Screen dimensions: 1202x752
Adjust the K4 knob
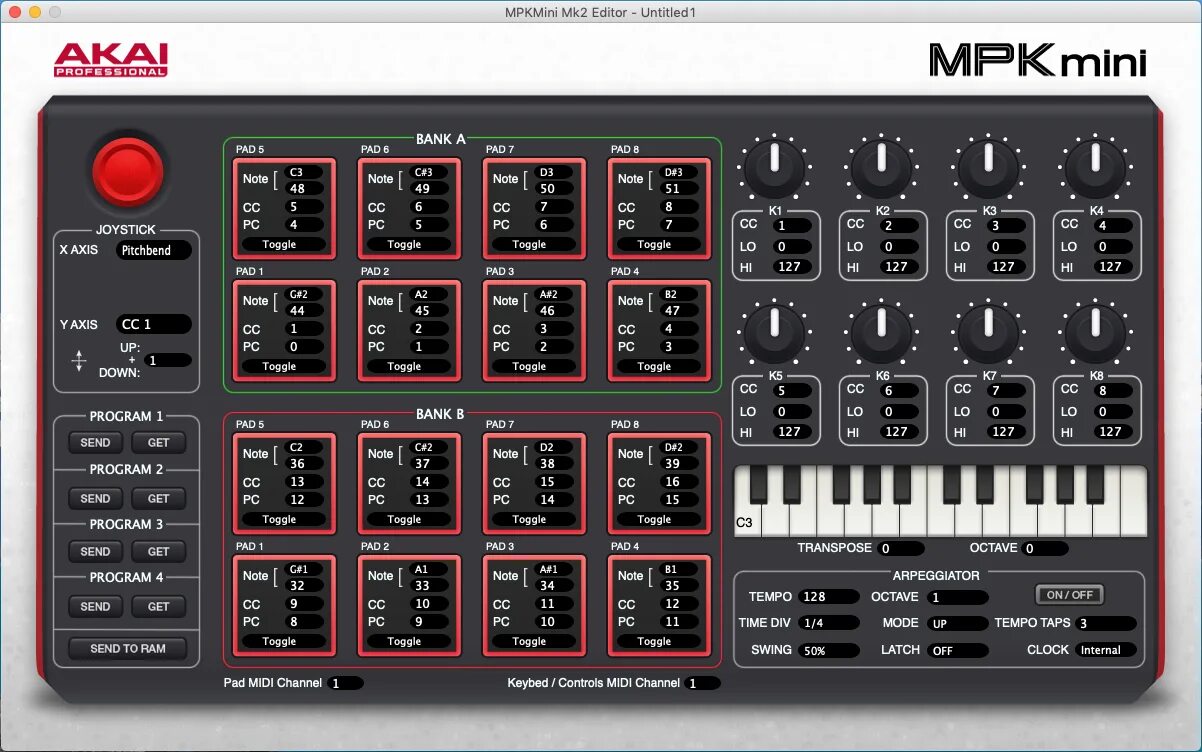tap(1095, 169)
